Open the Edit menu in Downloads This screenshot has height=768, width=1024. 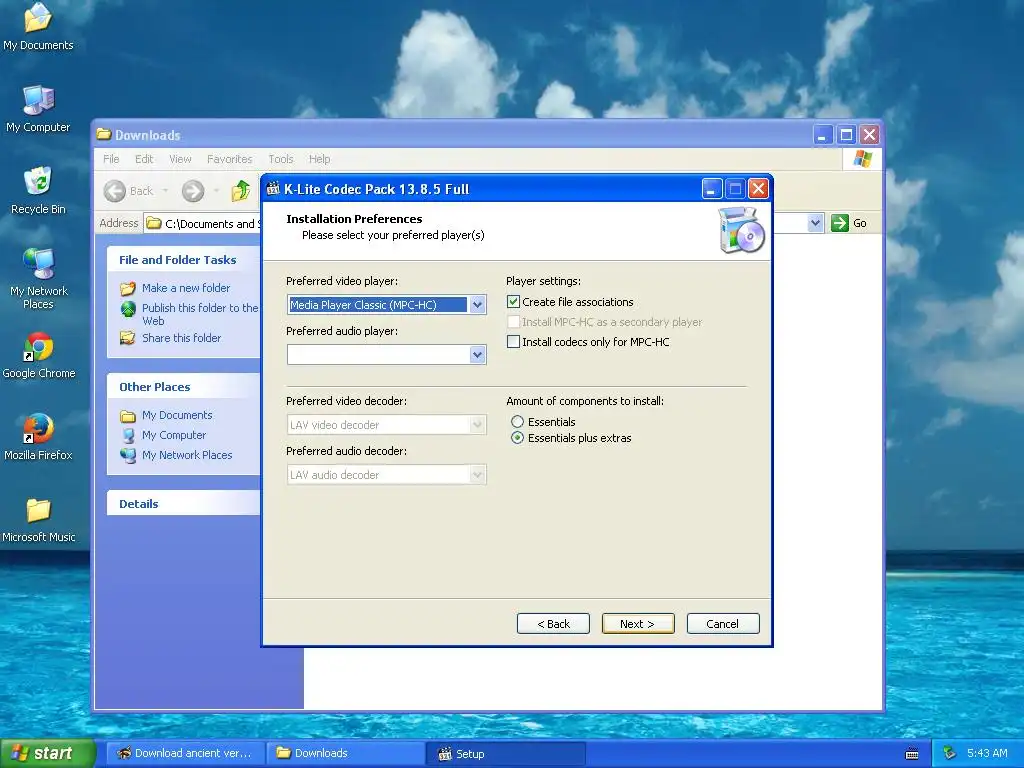(144, 159)
